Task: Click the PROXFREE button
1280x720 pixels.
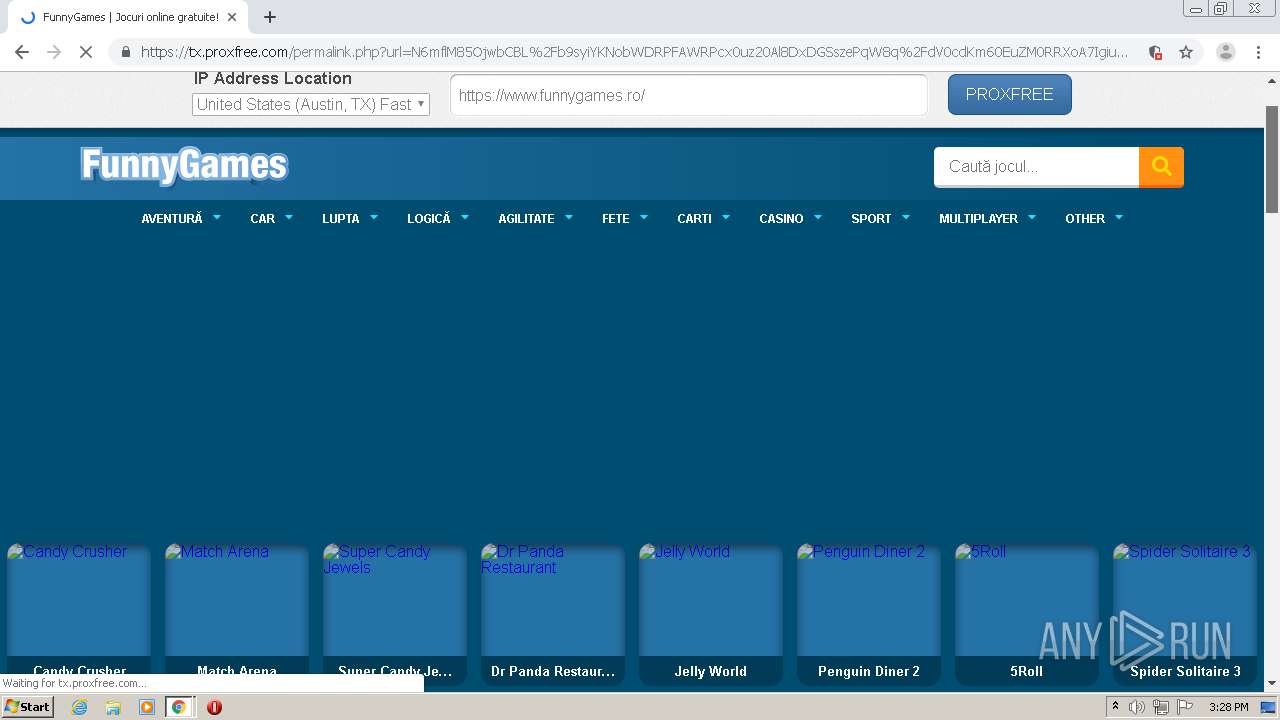Action: [1009, 94]
